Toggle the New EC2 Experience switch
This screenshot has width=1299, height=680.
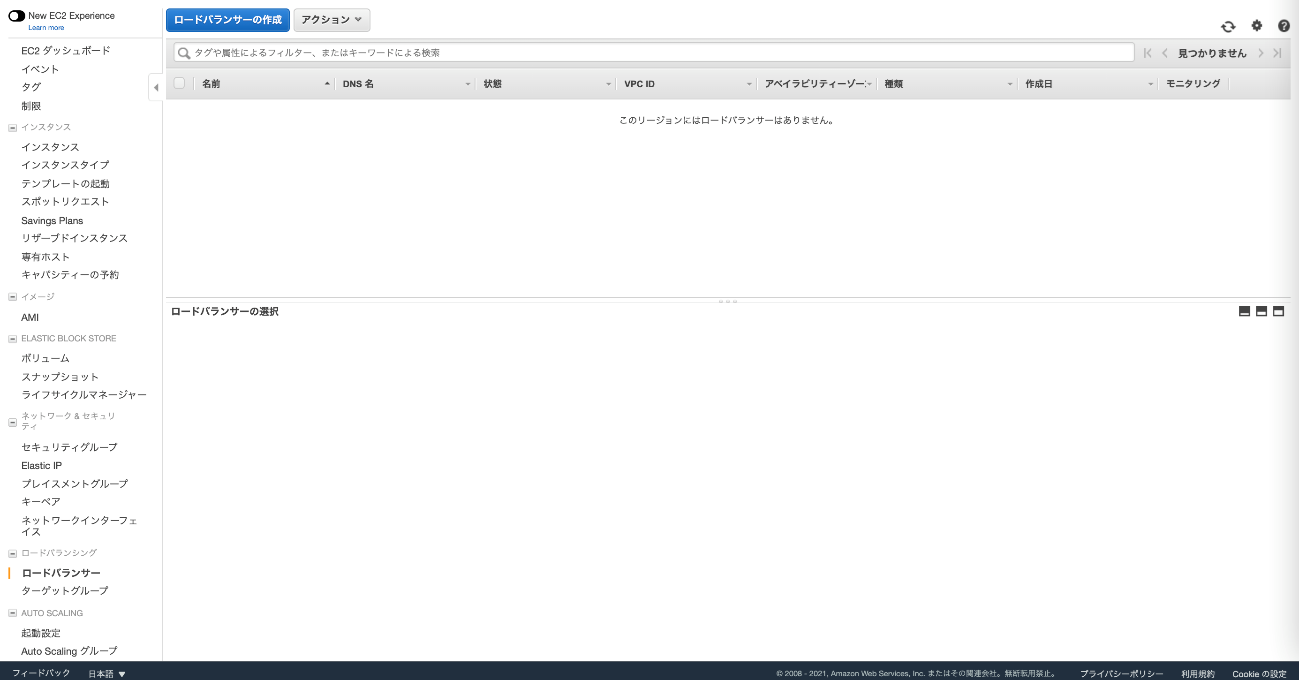coord(17,16)
